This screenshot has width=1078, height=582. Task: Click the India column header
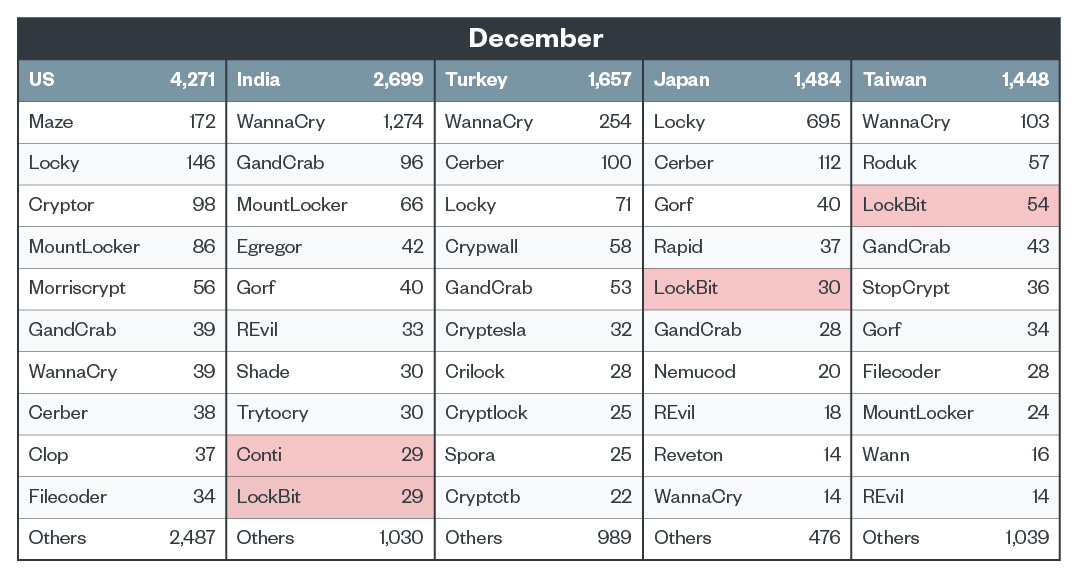pyautogui.click(x=330, y=80)
